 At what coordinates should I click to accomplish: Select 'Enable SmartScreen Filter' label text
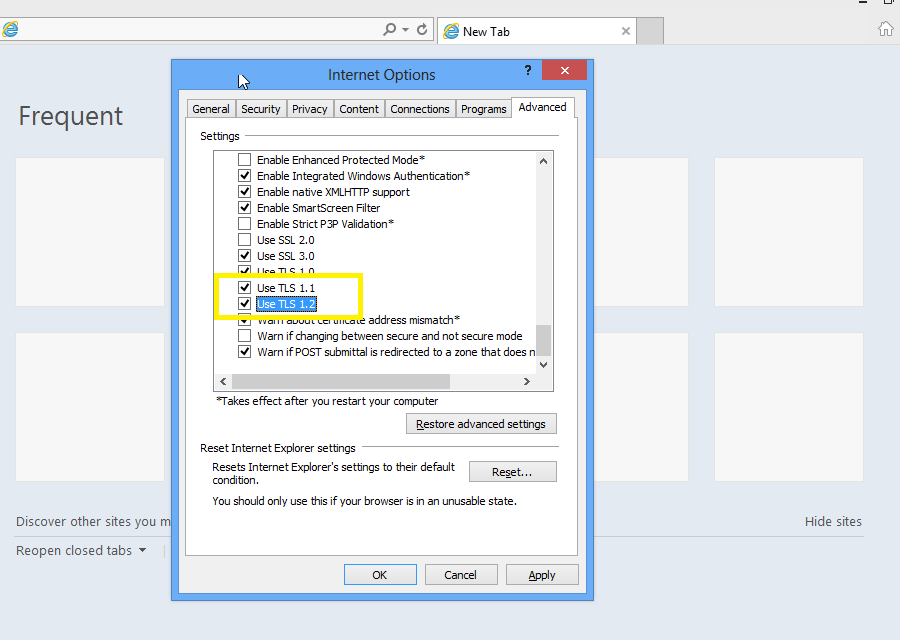coord(319,208)
